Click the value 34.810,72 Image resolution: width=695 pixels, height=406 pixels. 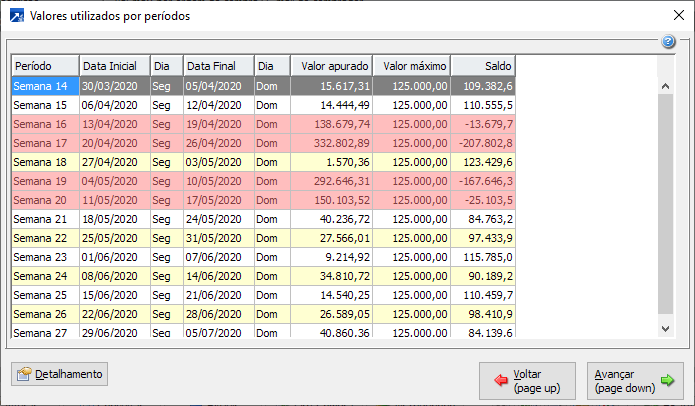[x=345, y=277]
